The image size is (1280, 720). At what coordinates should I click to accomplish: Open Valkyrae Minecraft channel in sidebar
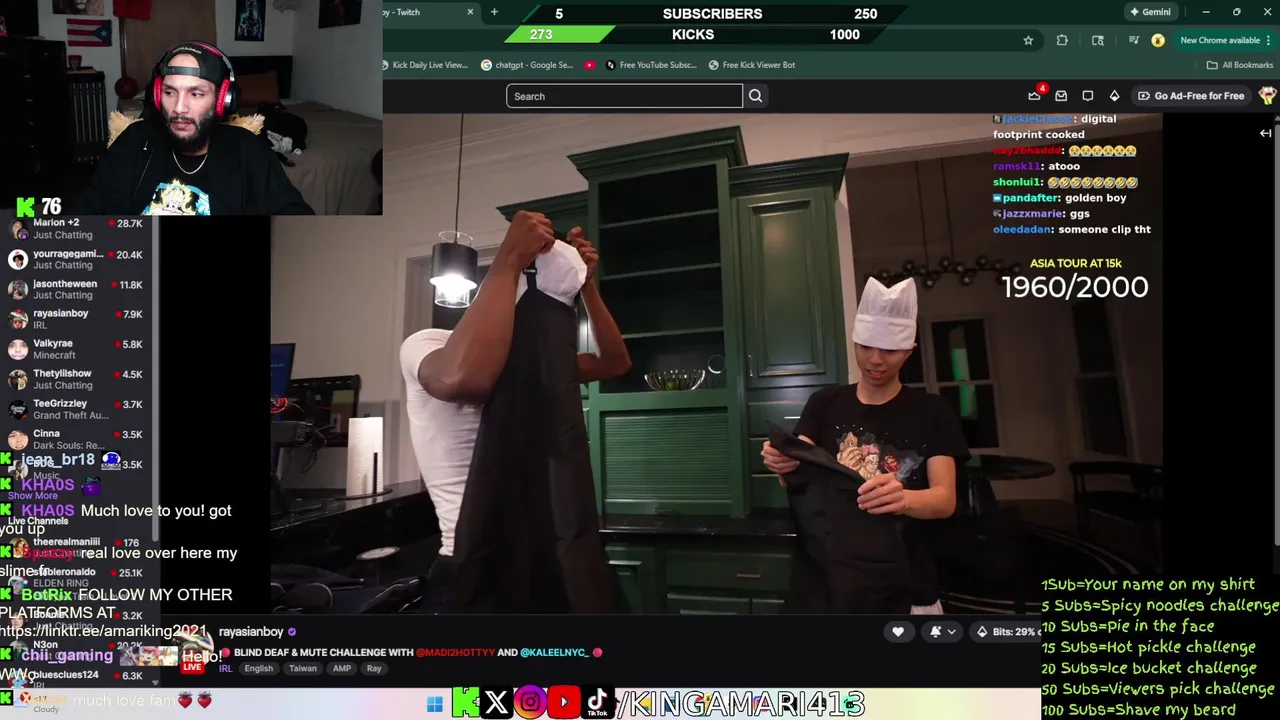pos(76,349)
